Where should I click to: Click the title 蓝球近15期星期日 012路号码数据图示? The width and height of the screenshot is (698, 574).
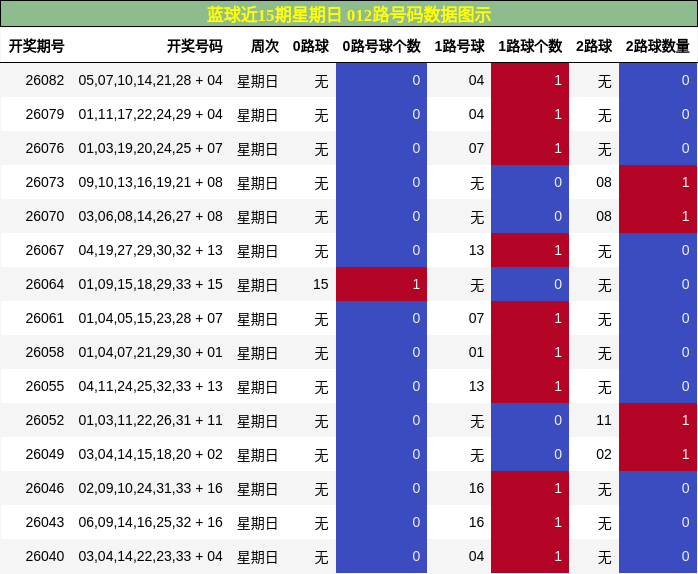click(349, 15)
